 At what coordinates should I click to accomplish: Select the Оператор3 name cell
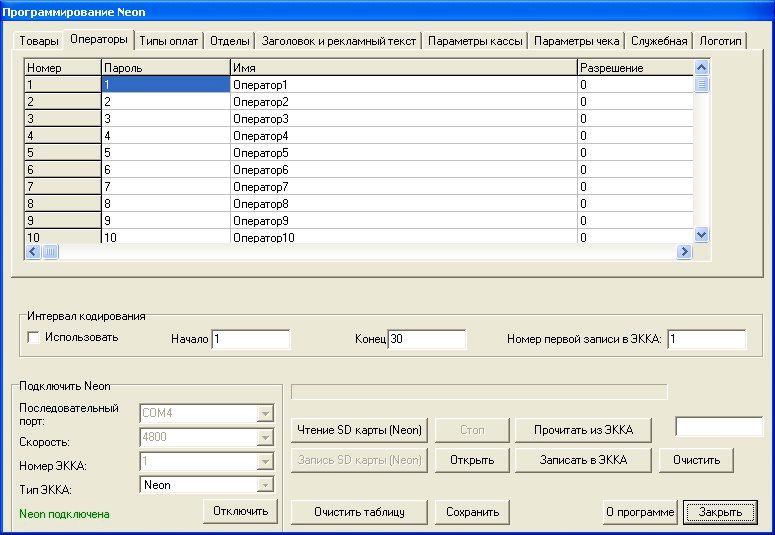pos(404,119)
